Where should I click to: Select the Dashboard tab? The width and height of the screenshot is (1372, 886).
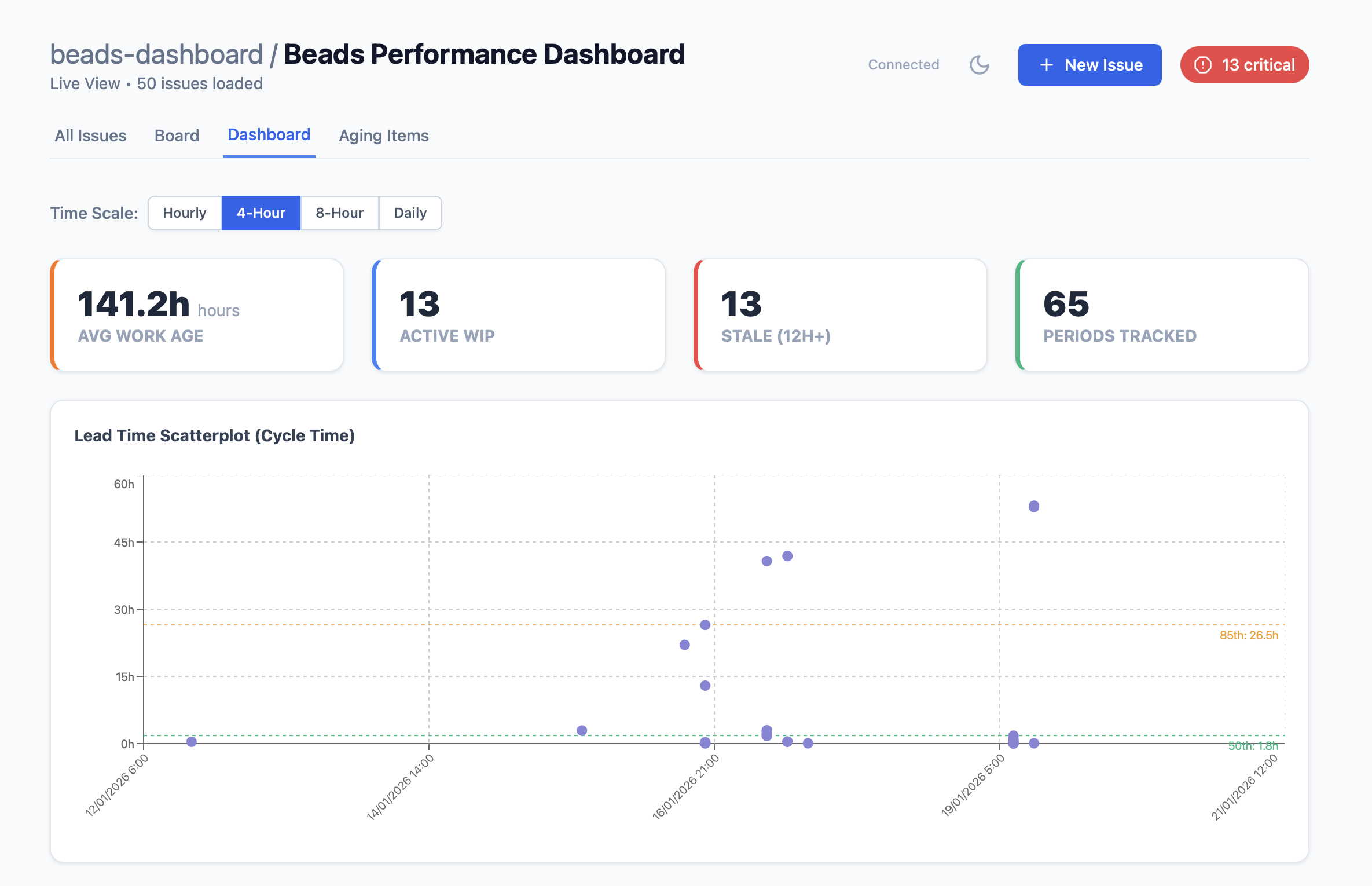point(269,135)
